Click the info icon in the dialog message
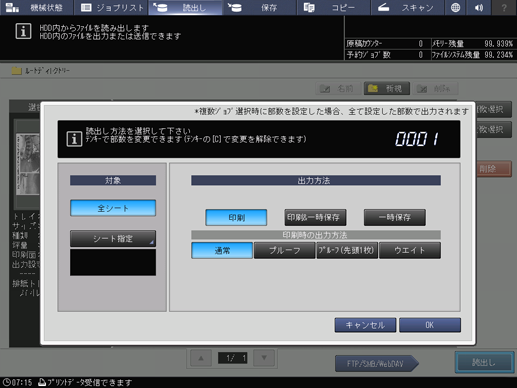The image size is (517, 388). (74, 139)
